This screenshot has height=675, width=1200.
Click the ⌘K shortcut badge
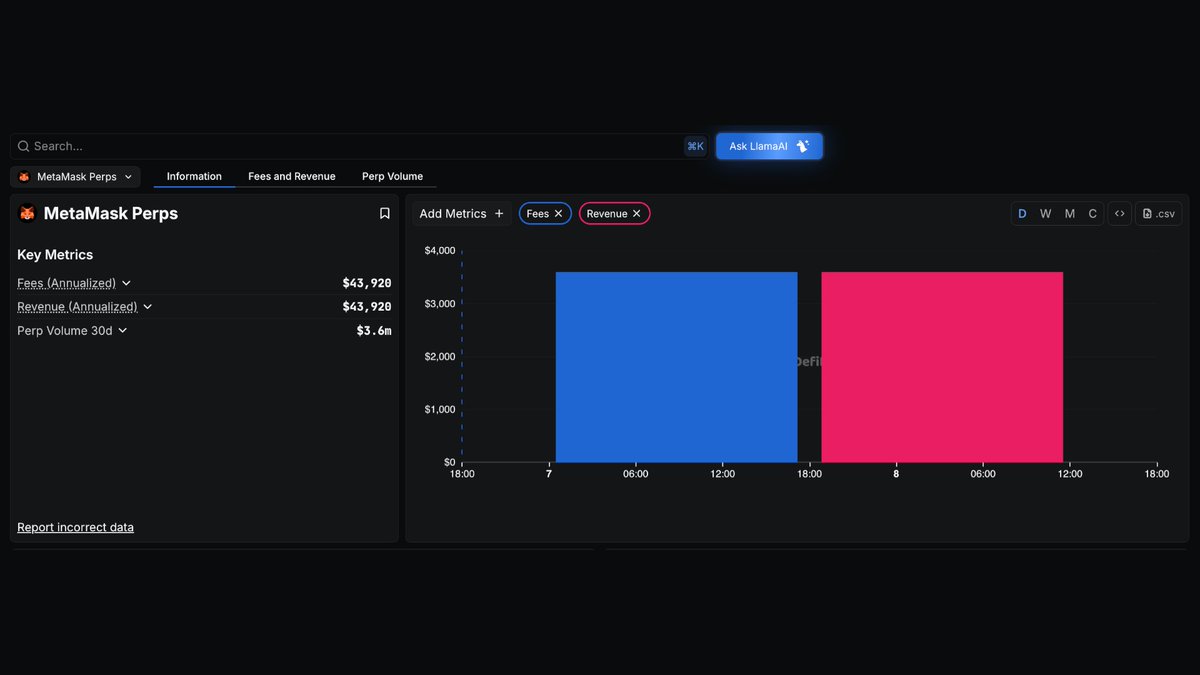click(x=695, y=146)
